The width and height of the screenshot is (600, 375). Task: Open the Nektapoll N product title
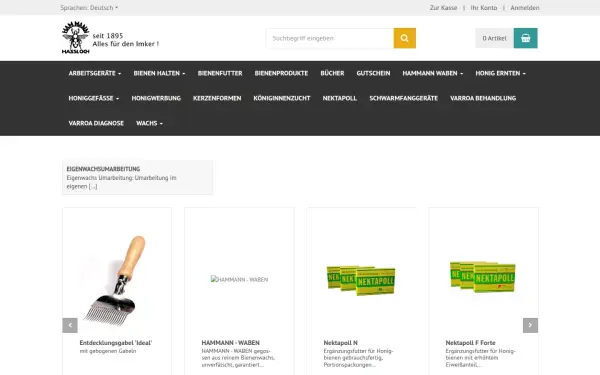pyautogui.click(x=341, y=342)
